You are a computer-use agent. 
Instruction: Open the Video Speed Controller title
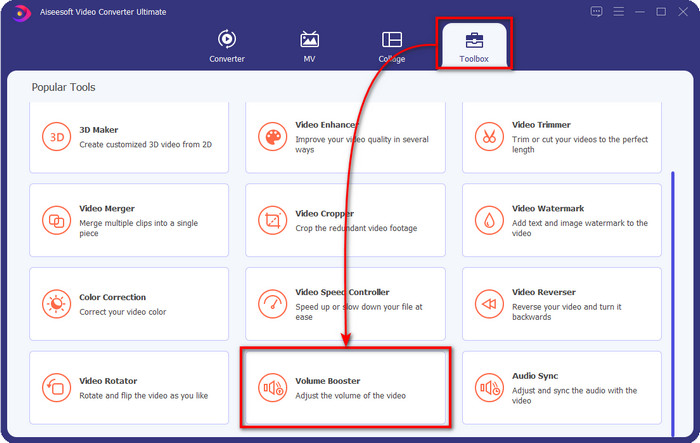point(342,292)
